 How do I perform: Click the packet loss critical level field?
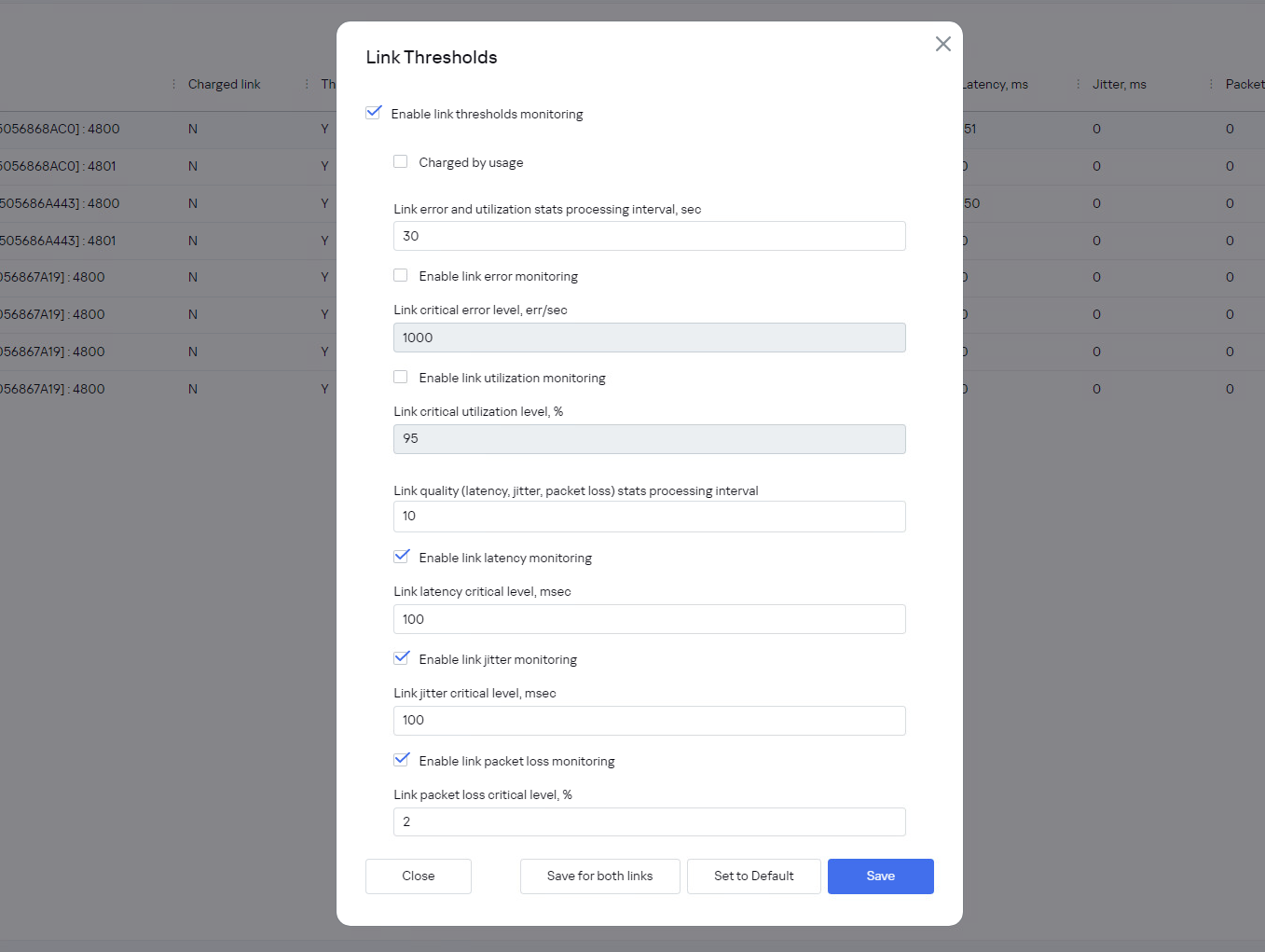pos(649,821)
